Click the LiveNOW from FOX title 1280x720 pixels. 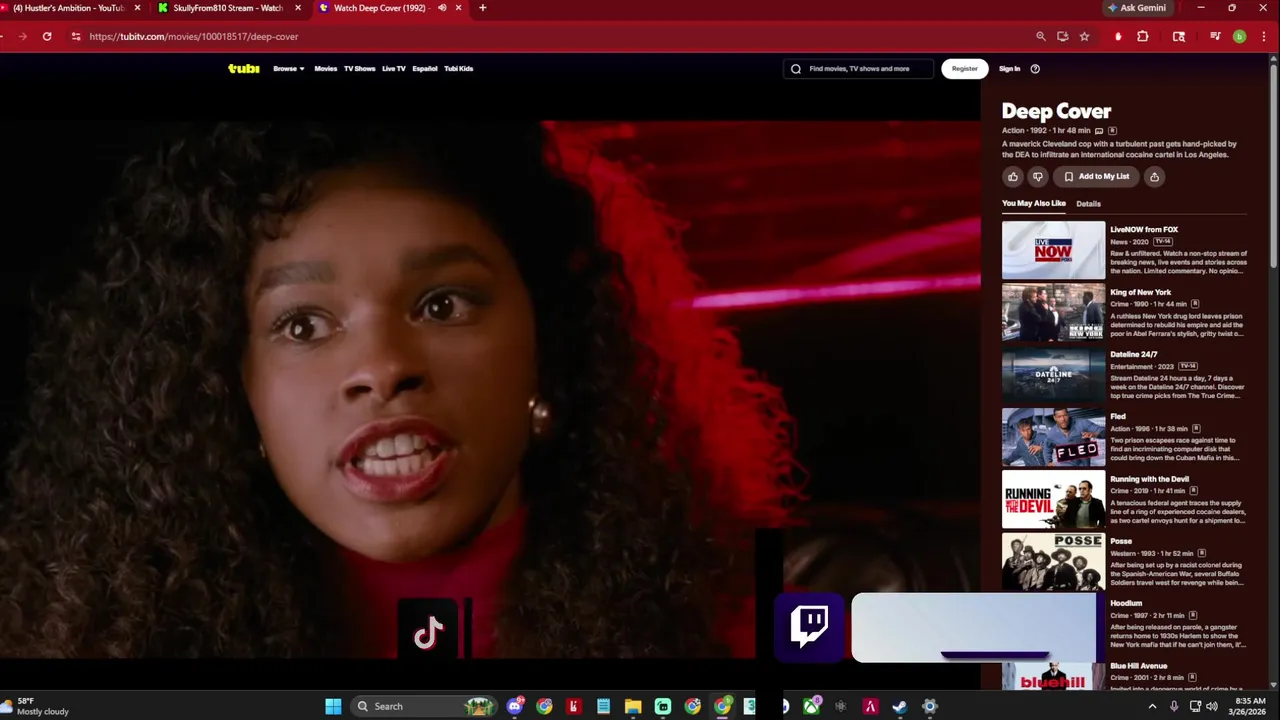click(x=1144, y=229)
